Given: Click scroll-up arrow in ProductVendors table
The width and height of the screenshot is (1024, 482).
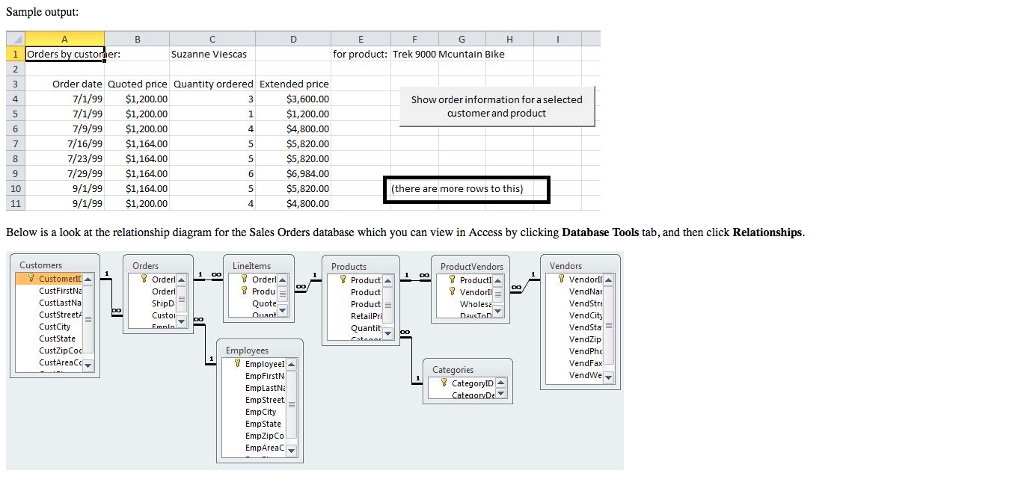Looking at the screenshot, I should pyautogui.click(x=499, y=280).
